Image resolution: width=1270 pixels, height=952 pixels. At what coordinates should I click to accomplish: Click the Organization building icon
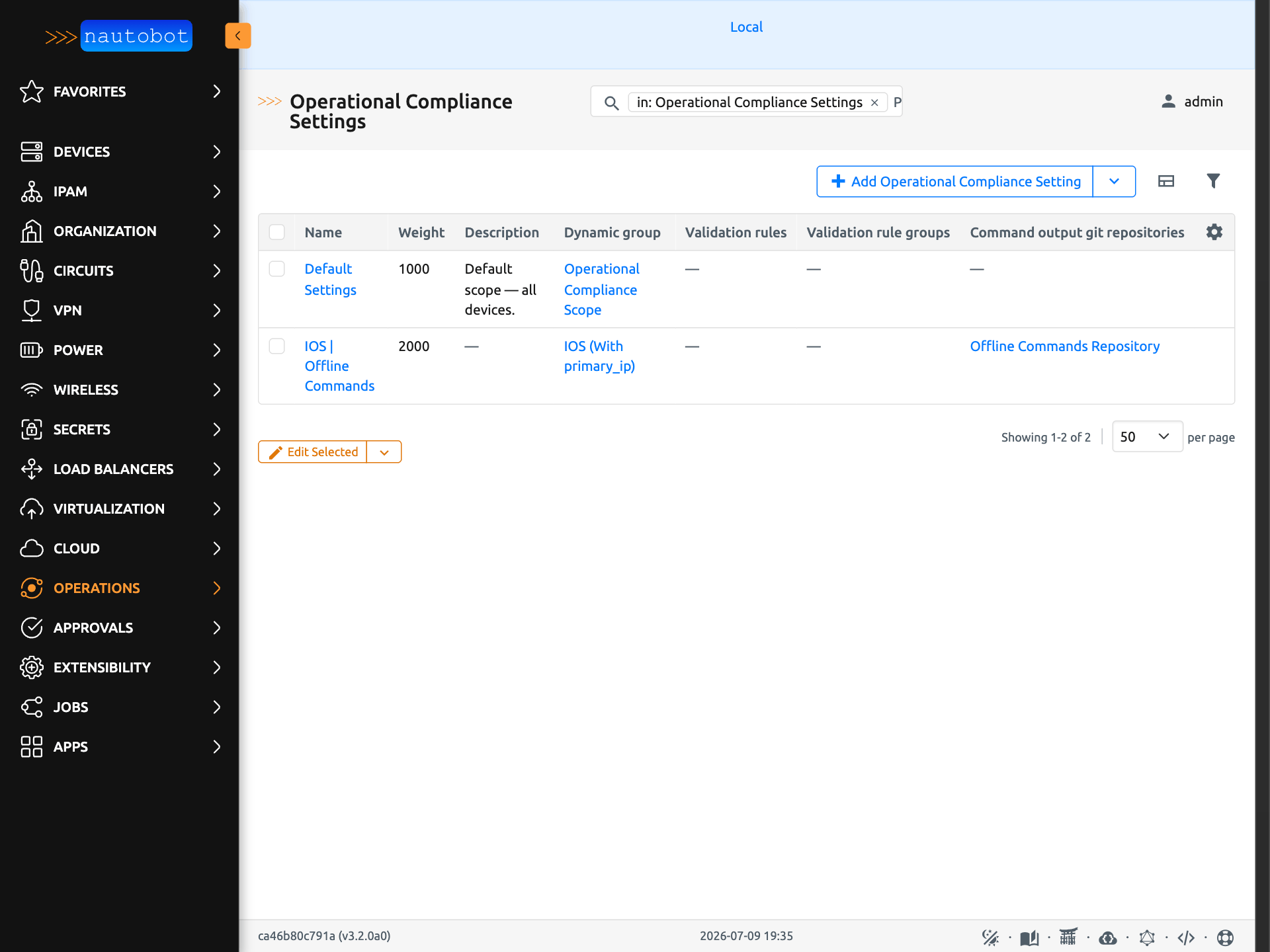tap(32, 231)
